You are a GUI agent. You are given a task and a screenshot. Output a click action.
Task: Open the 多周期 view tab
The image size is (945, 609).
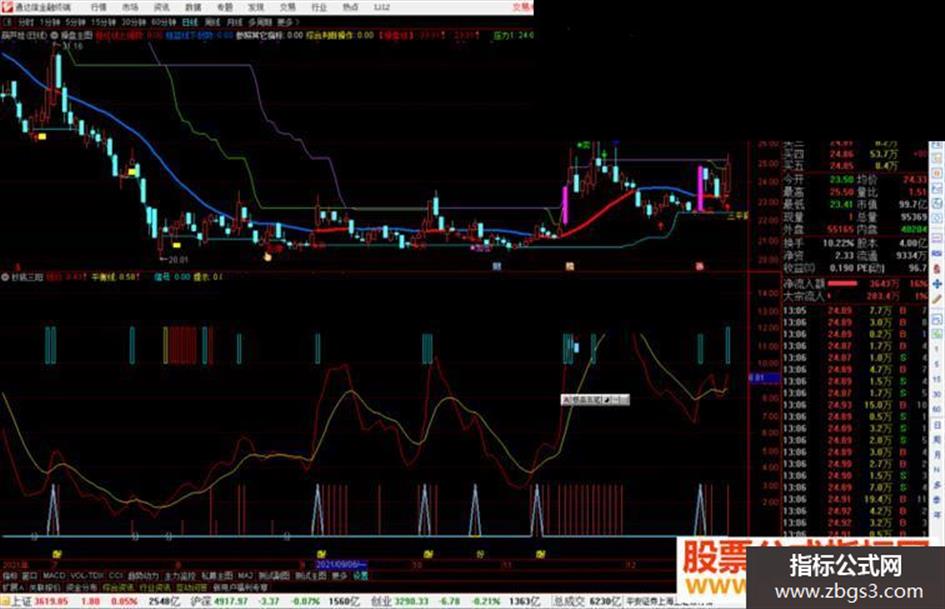260,22
